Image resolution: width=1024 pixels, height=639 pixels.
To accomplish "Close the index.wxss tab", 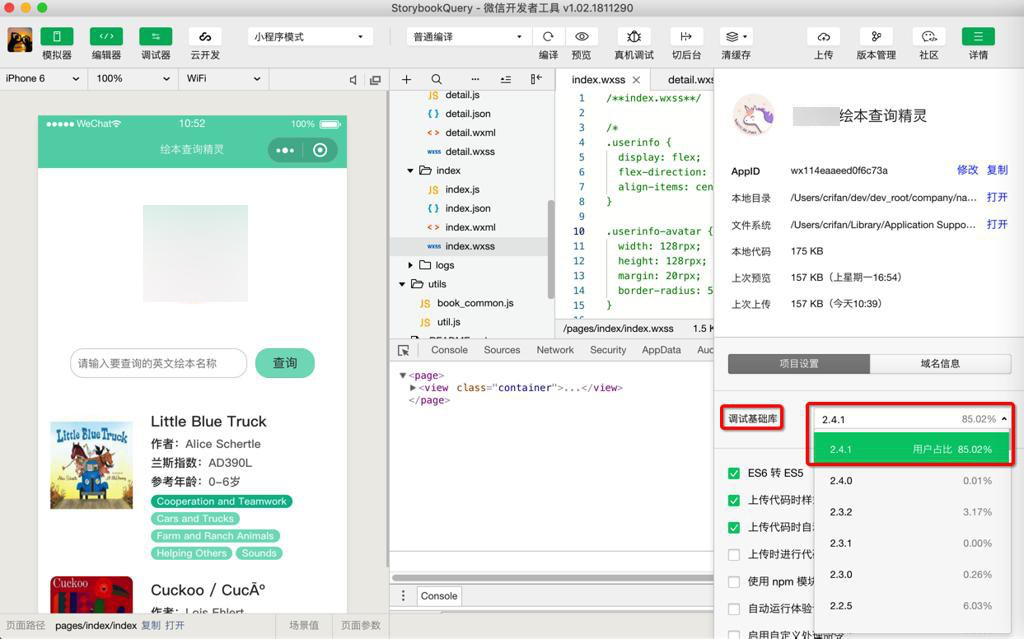I will (x=636, y=80).
